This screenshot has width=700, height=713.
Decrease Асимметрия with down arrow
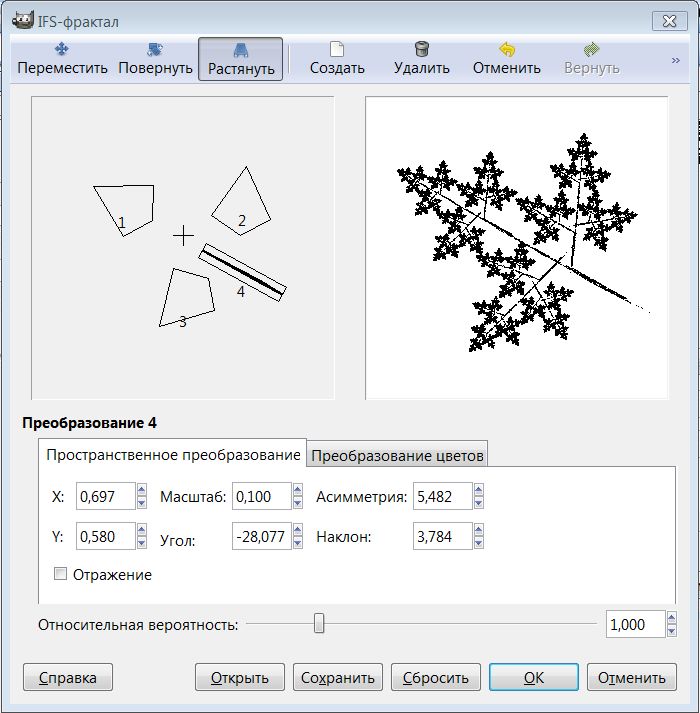coord(478,502)
